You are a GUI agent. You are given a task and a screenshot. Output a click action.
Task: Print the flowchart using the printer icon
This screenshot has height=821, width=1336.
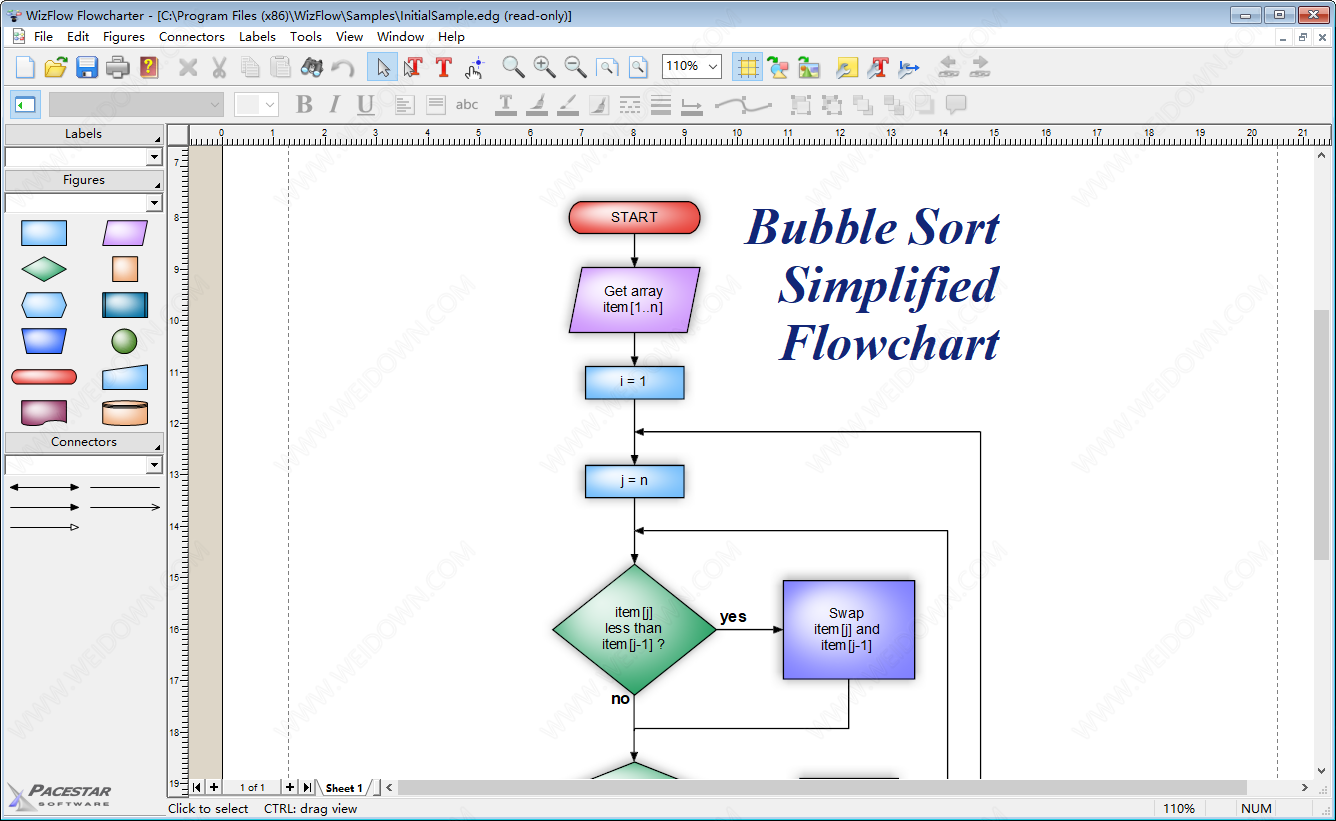(x=118, y=67)
